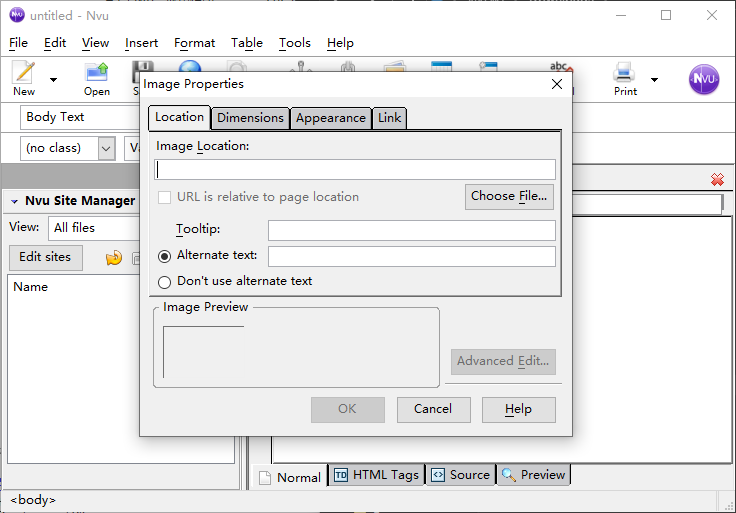This screenshot has width=736, height=513.
Task: Select the Location tab in Image Properties
Action: click(x=179, y=117)
